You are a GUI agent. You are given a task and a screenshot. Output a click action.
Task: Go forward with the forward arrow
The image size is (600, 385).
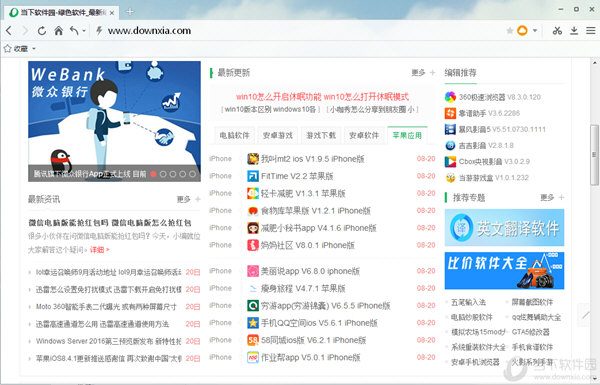click(26, 31)
